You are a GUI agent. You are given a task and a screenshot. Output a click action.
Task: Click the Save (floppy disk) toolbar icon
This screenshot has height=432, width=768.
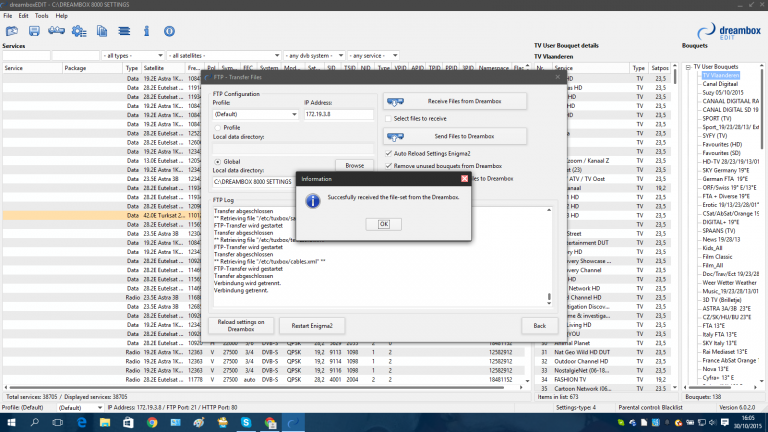pyautogui.click(x=34, y=31)
